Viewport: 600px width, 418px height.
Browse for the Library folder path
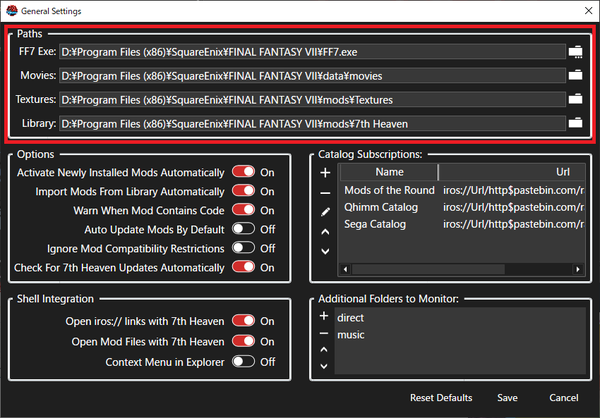[x=576, y=123]
